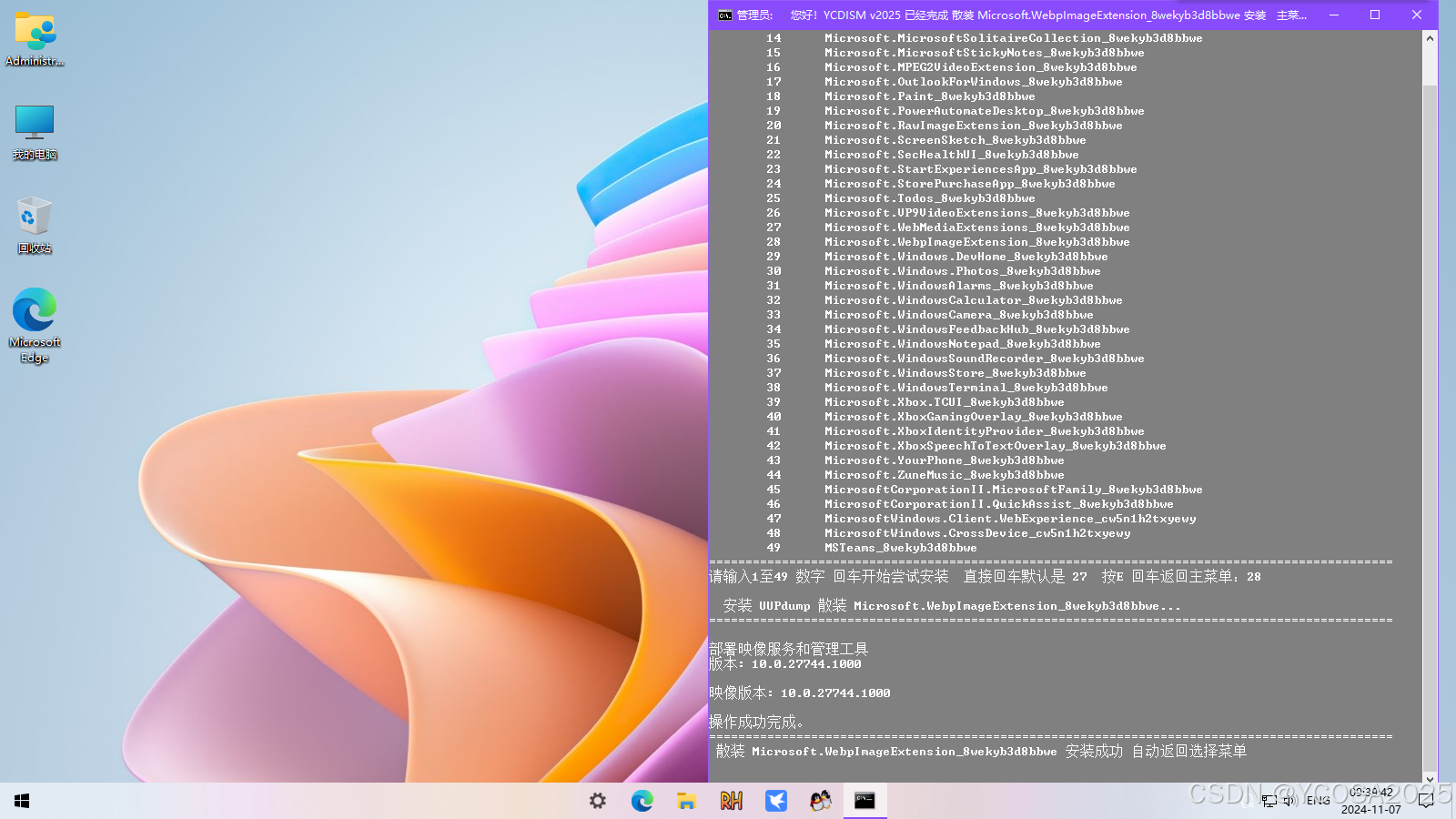Click the MicrosoftStickyNotes line
The width and height of the screenshot is (1456, 819).
(x=955, y=53)
